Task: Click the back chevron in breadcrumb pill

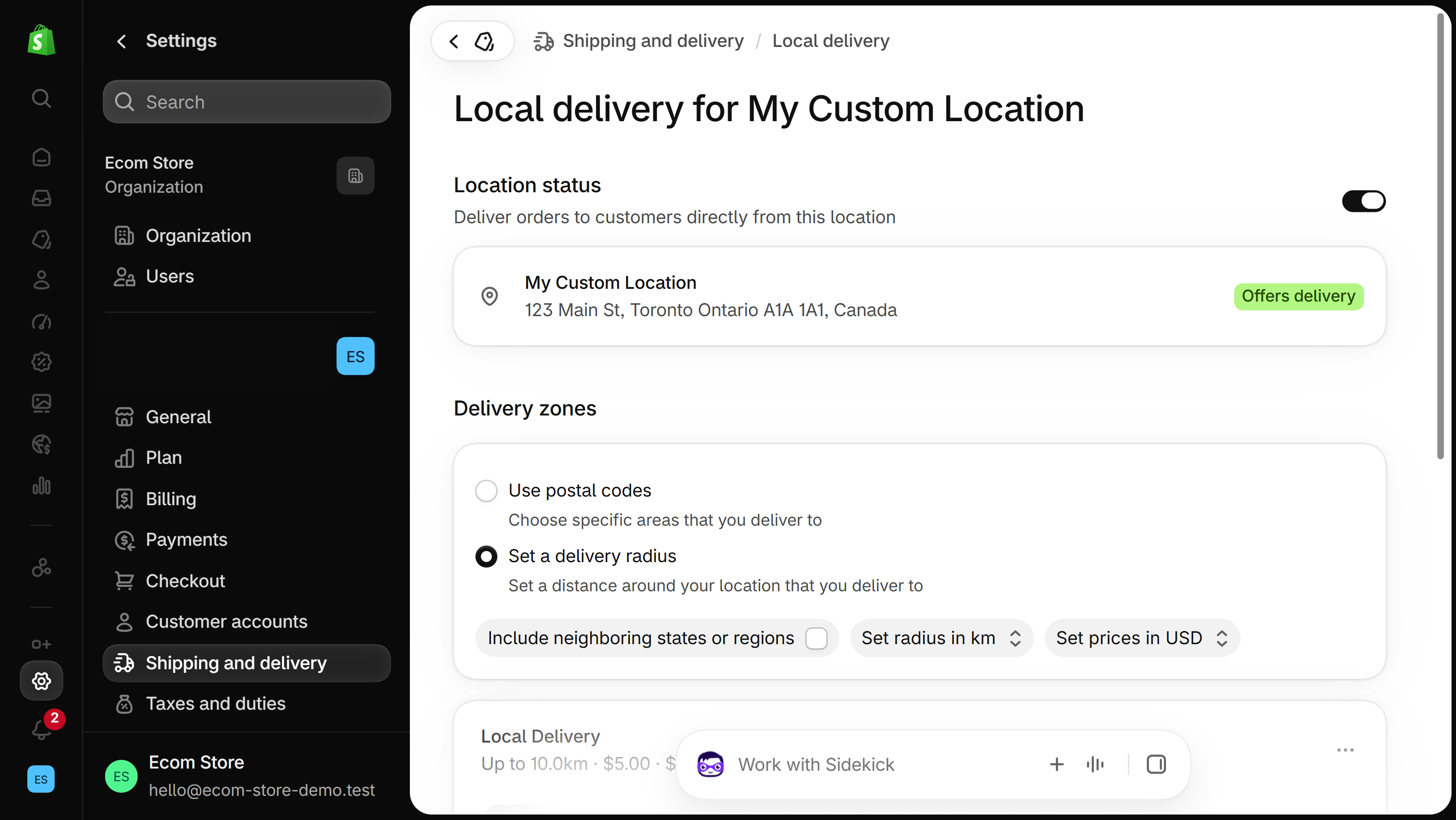Action: (x=454, y=41)
